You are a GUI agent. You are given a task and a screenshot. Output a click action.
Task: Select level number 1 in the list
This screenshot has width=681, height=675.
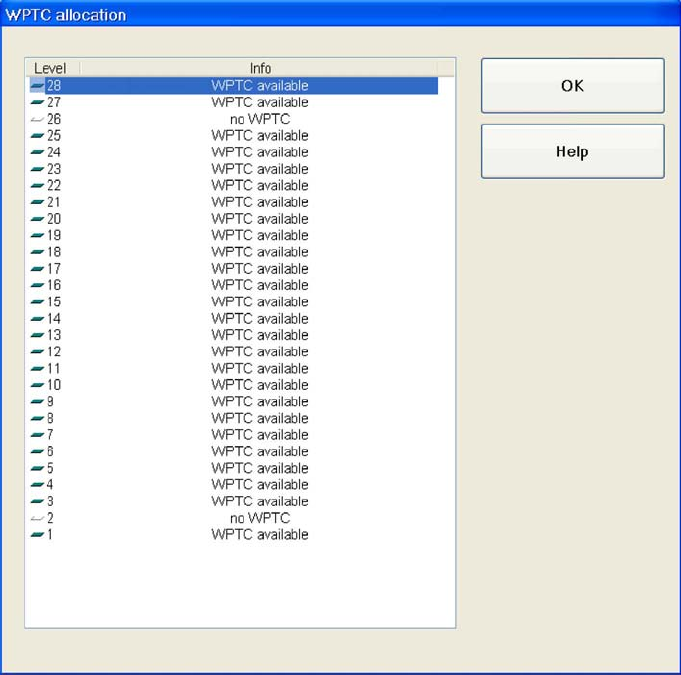click(x=50, y=534)
